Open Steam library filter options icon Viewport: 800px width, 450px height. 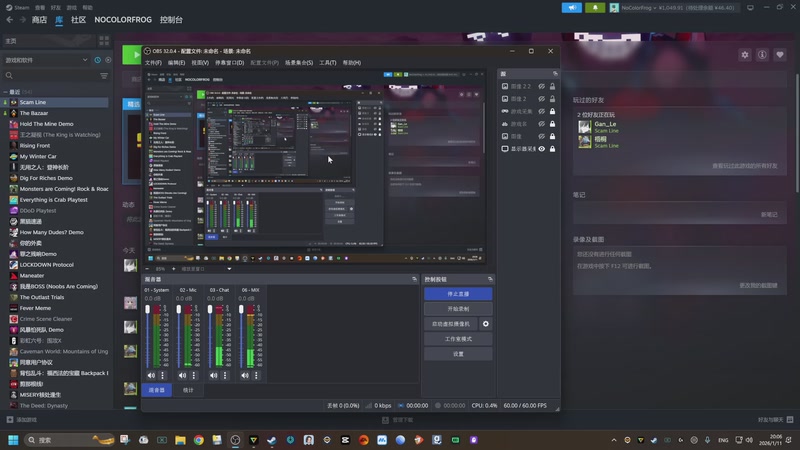click(104, 76)
